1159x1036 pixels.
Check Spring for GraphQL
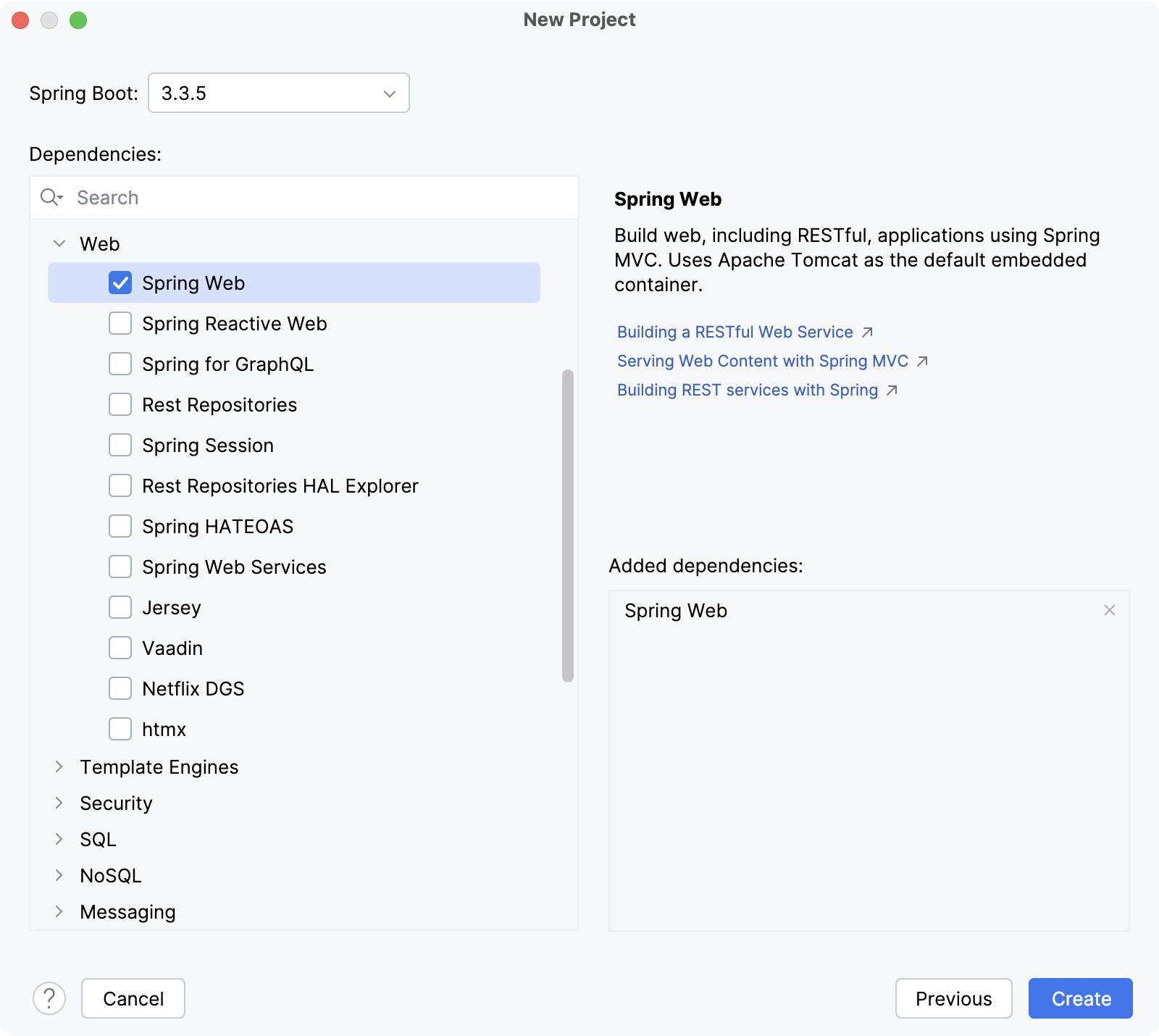click(120, 364)
